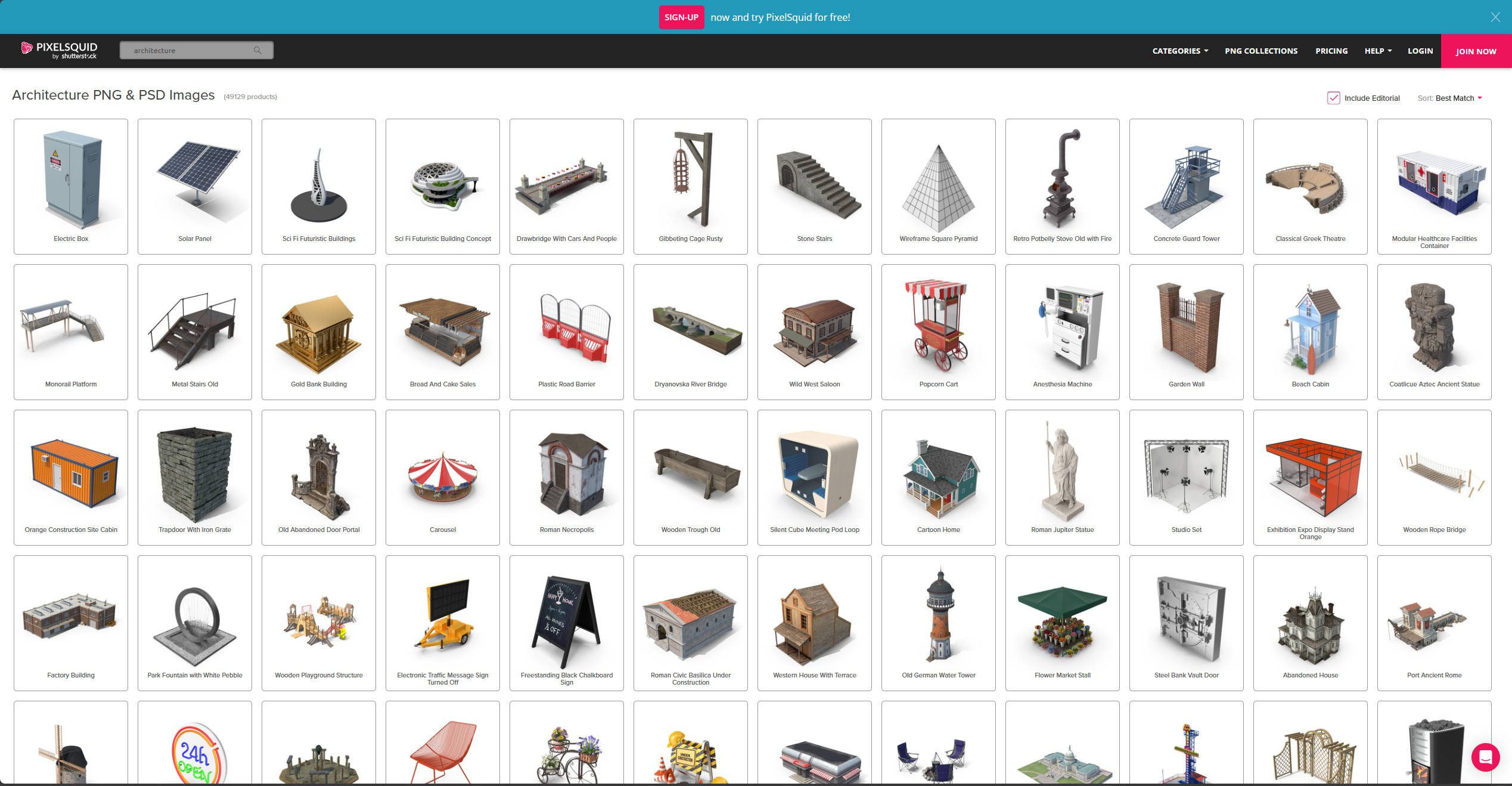Open Drawbridge With Cars And People
Screen dimensions: 1512x786
coord(567,186)
